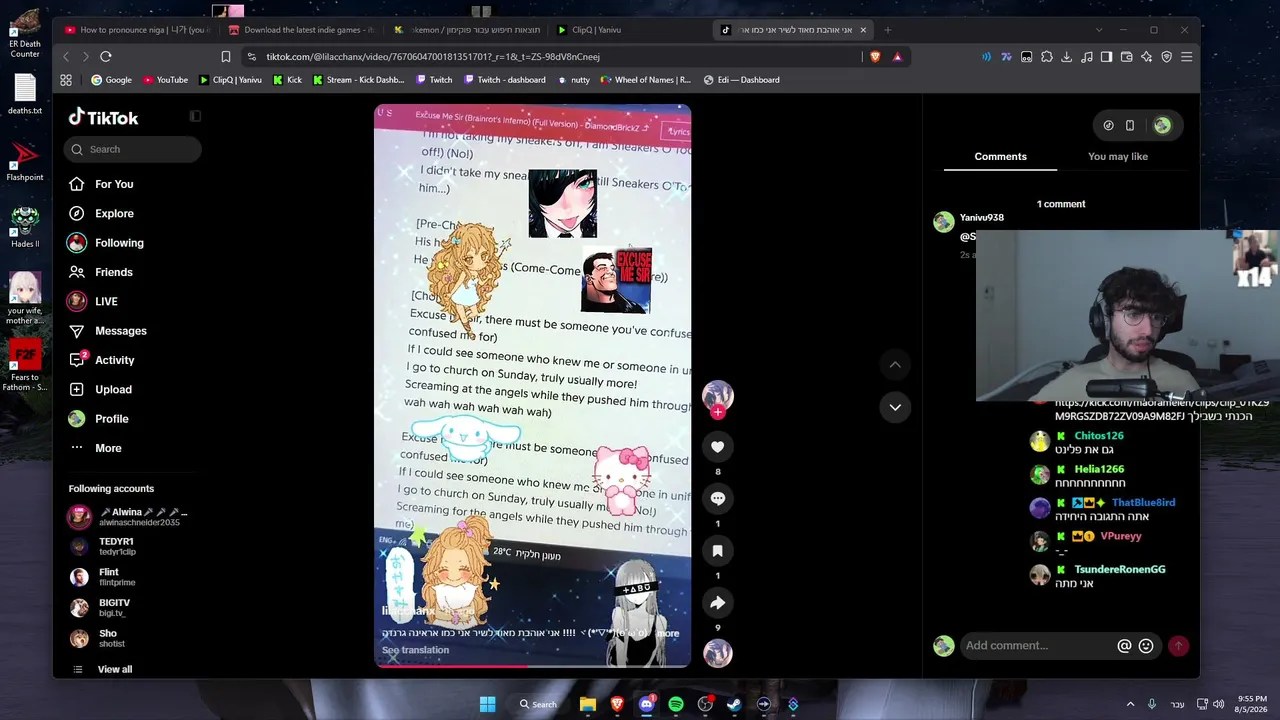Open Alwina's following account
The image size is (1280, 720).
coord(129,517)
